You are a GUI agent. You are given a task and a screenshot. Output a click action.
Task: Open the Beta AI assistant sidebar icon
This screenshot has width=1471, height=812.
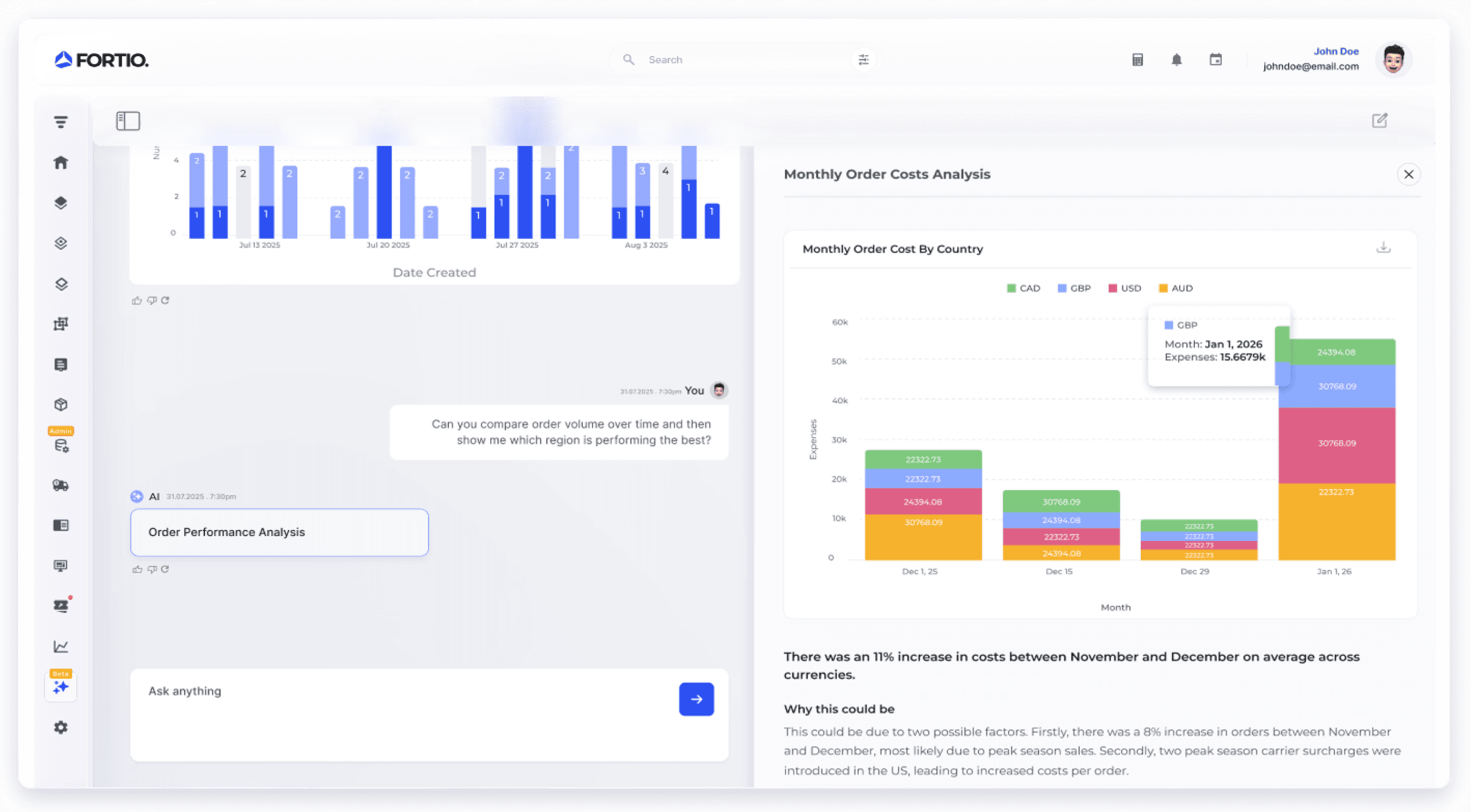click(x=61, y=687)
